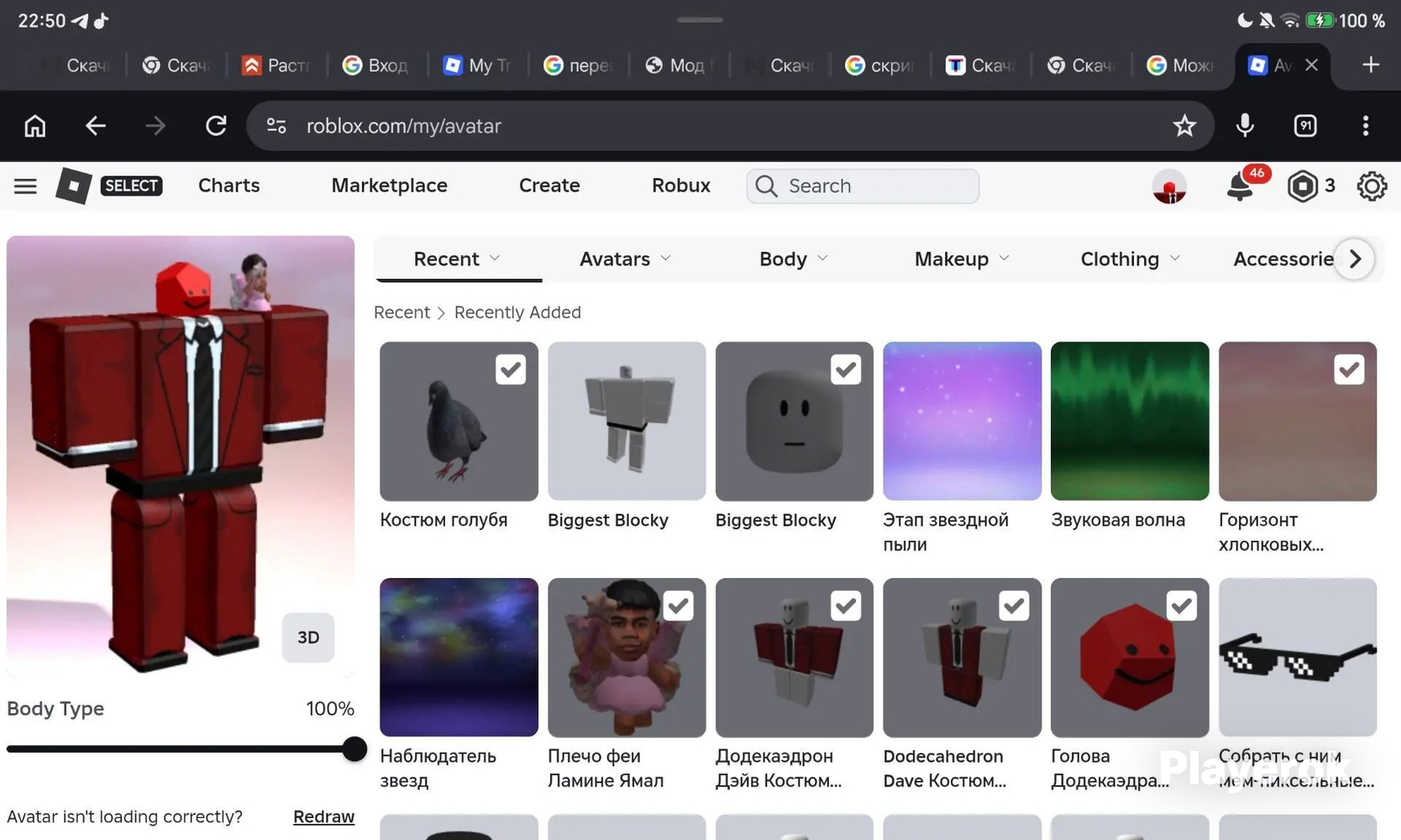Click the Recent breadcrumb link
1401x840 pixels.
pyautogui.click(x=401, y=312)
